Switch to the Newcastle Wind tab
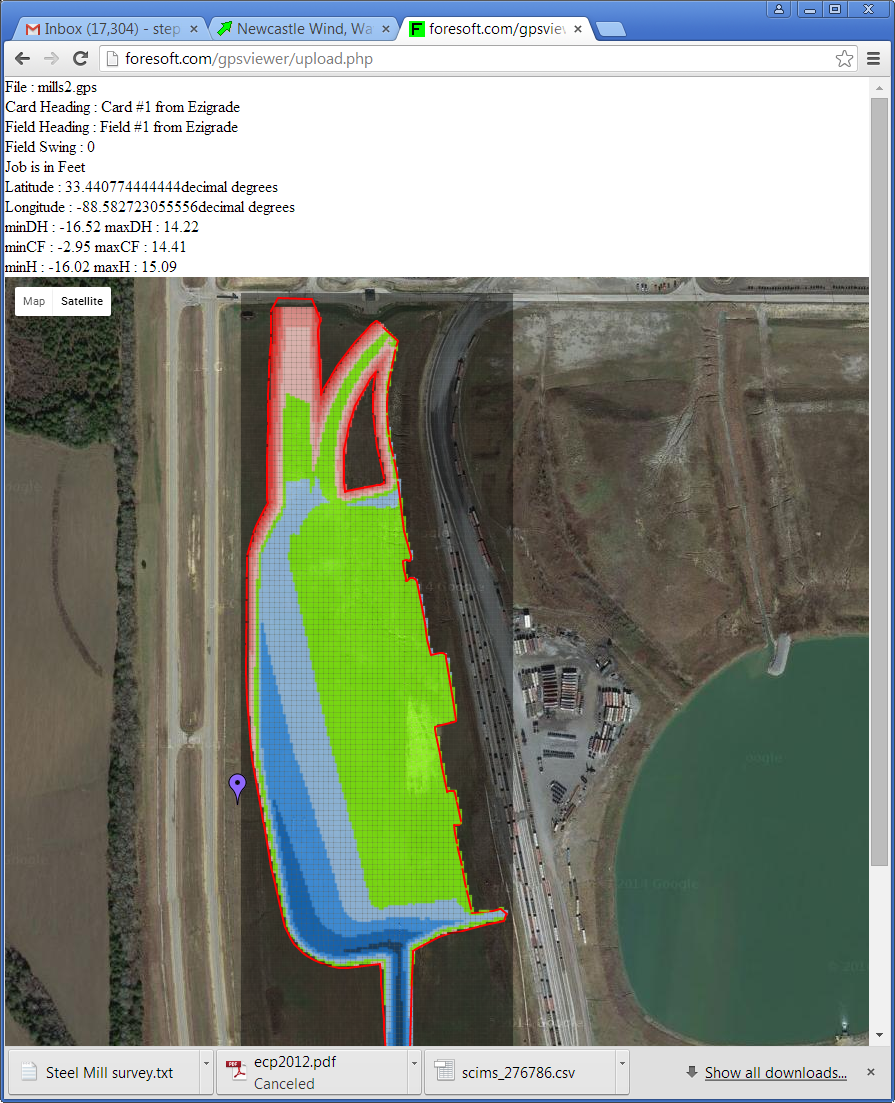 [x=300, y=29]
